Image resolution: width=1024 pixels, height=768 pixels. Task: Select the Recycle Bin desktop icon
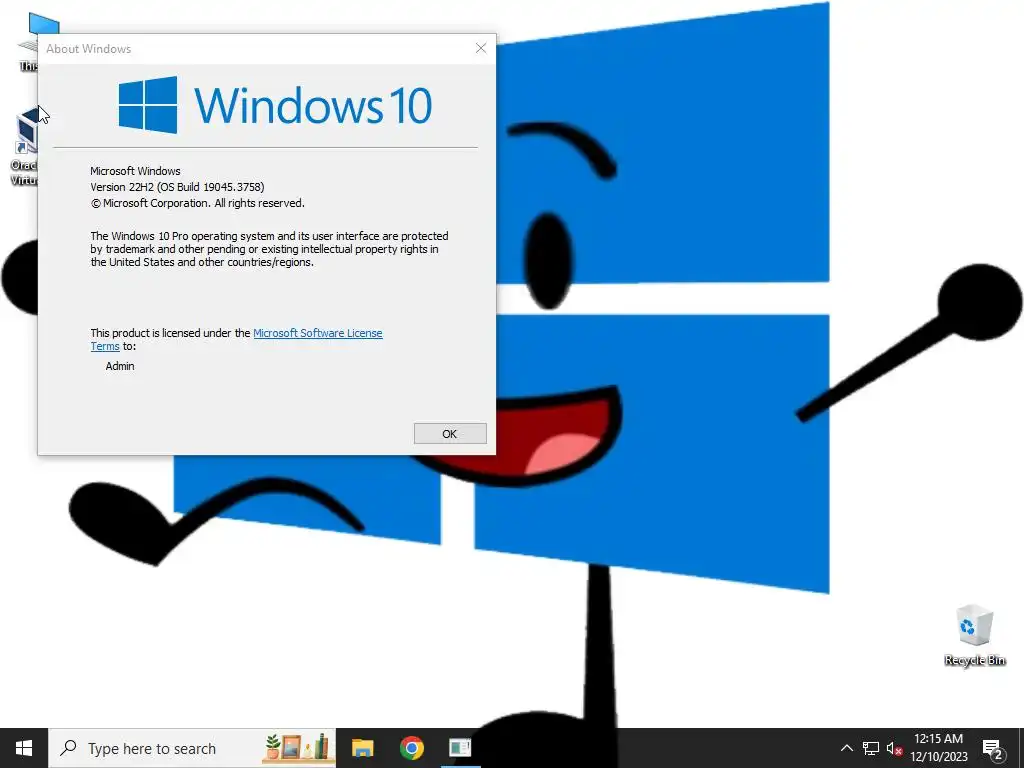coord(974,635)
